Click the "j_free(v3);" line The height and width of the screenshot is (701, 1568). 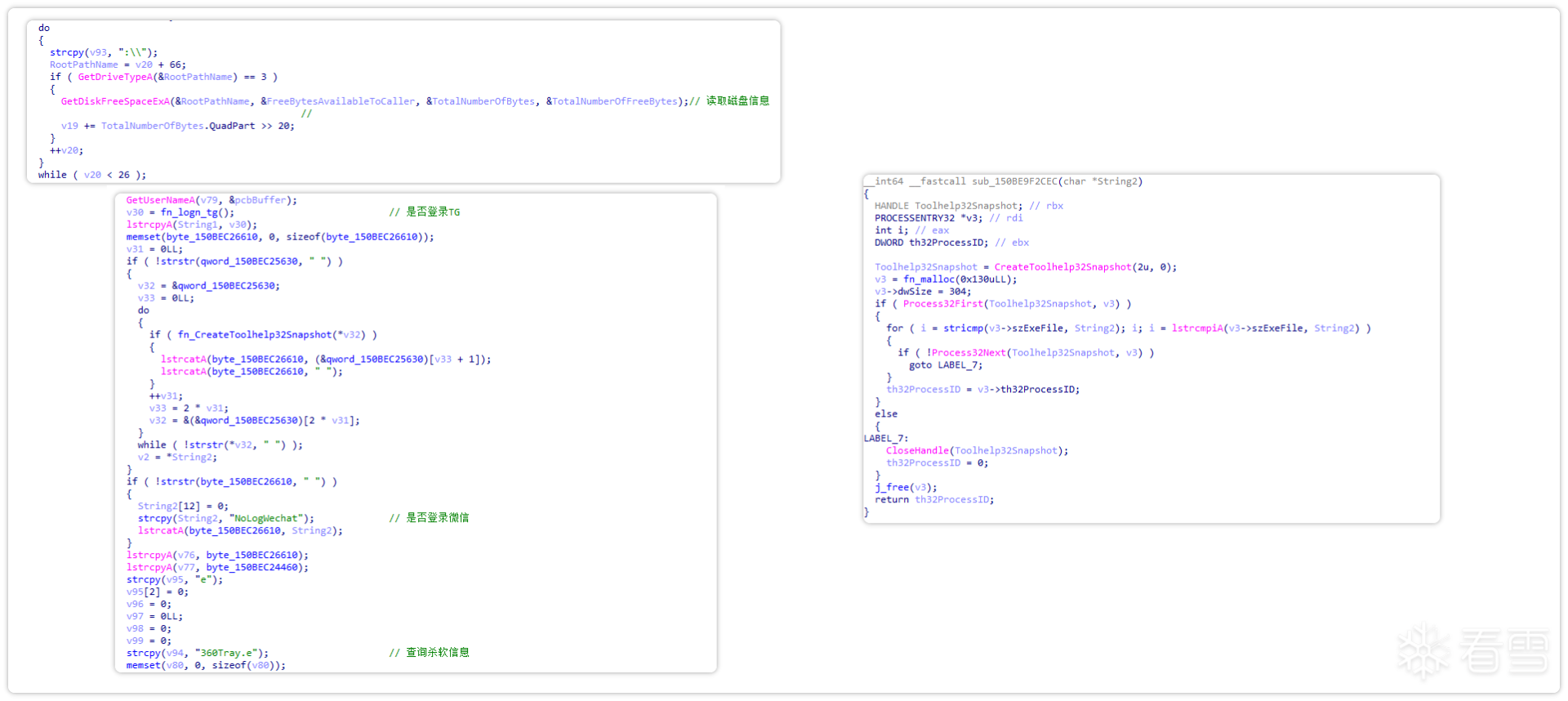click(906, 488)
